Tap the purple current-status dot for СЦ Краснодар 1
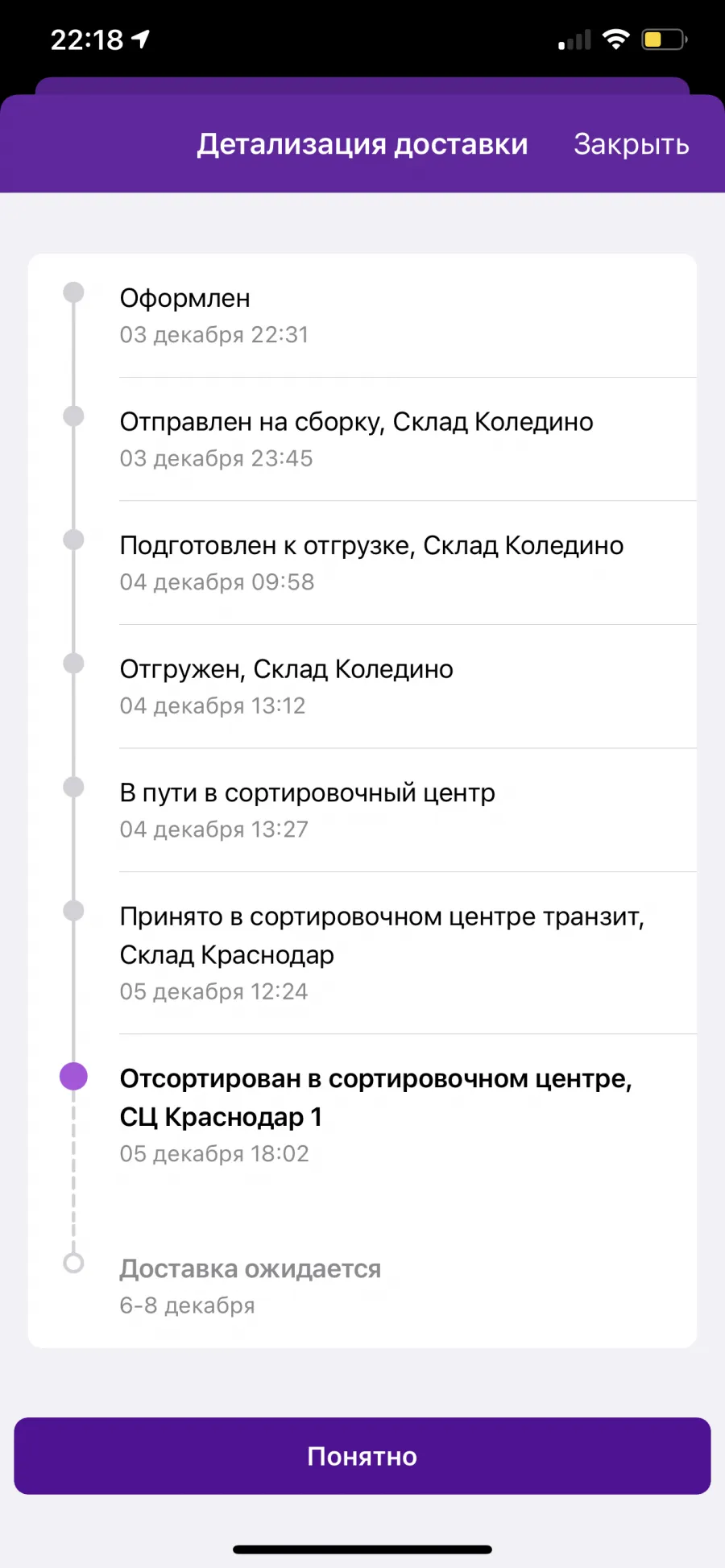This screenshot has width=725, height=1568. pos(73,1076)
